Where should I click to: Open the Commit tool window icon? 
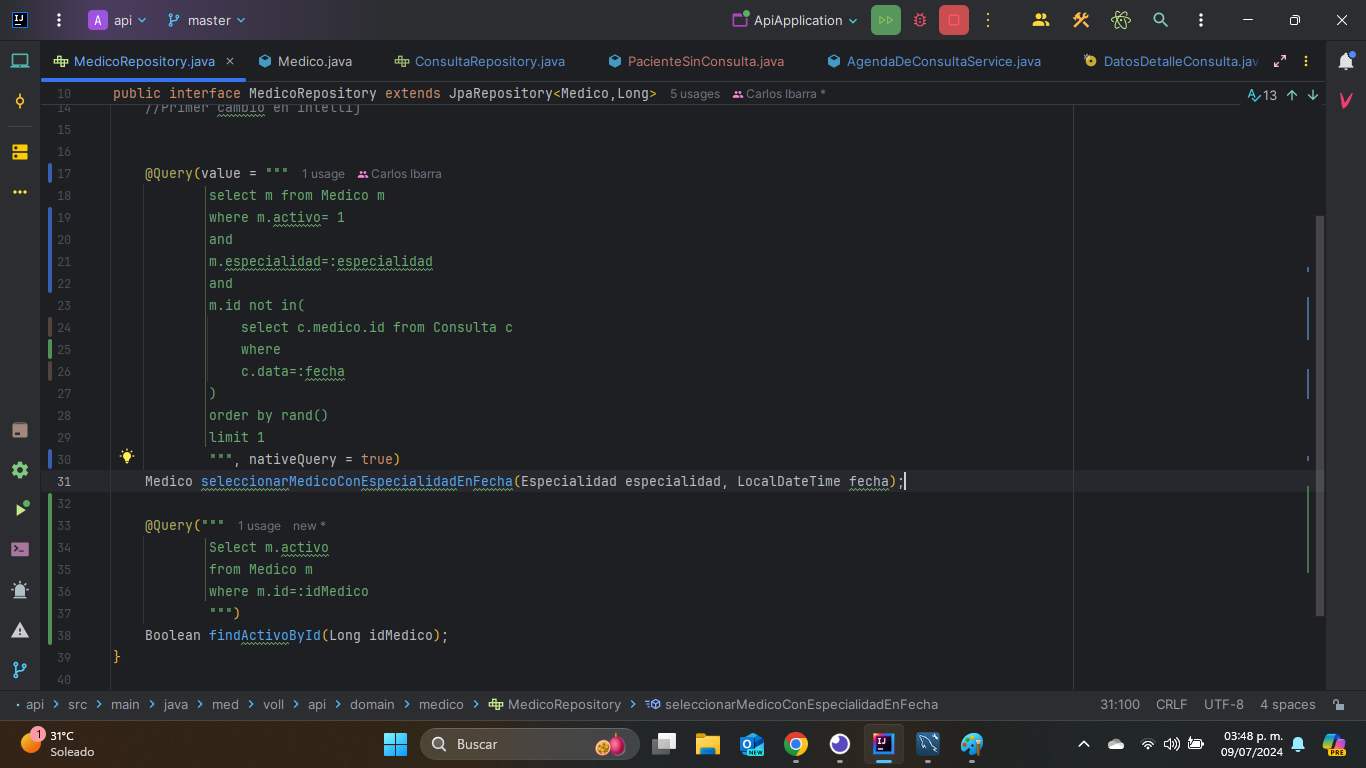click(20, 101)
